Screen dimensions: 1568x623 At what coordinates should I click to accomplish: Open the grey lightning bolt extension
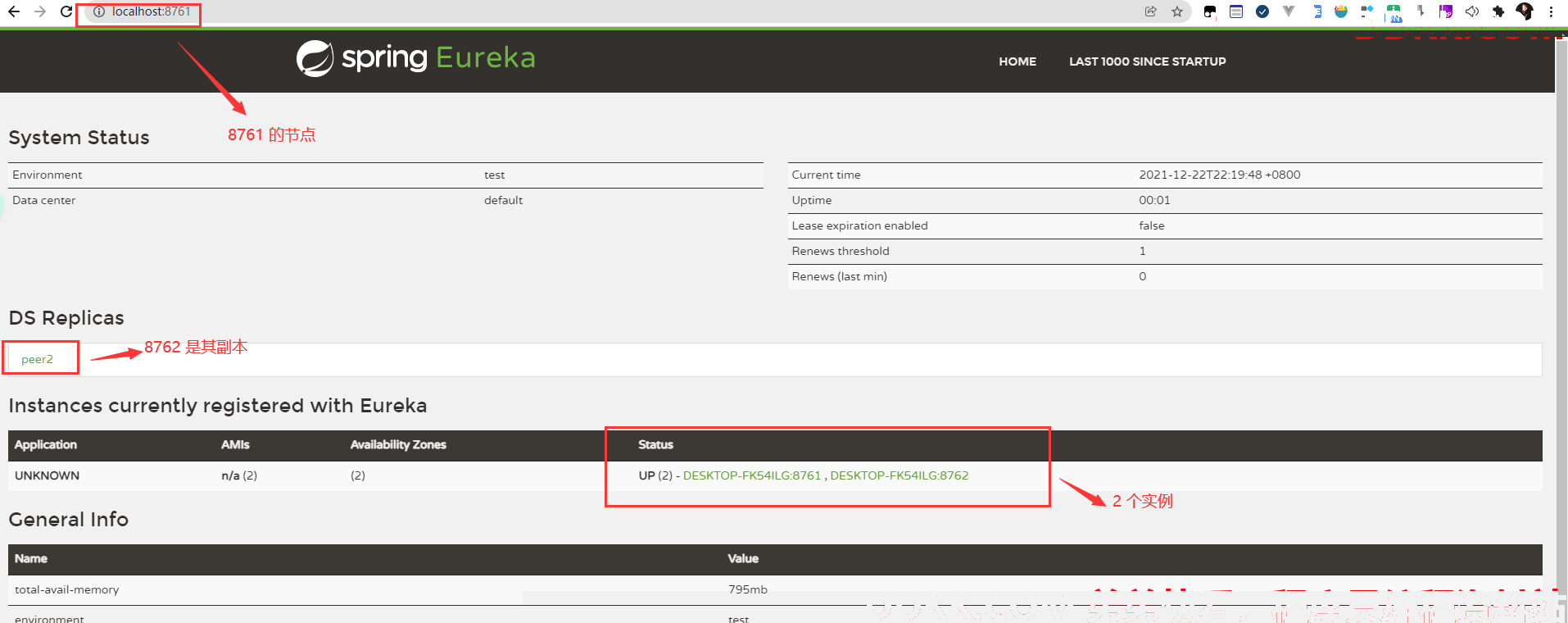(1420, 11)
